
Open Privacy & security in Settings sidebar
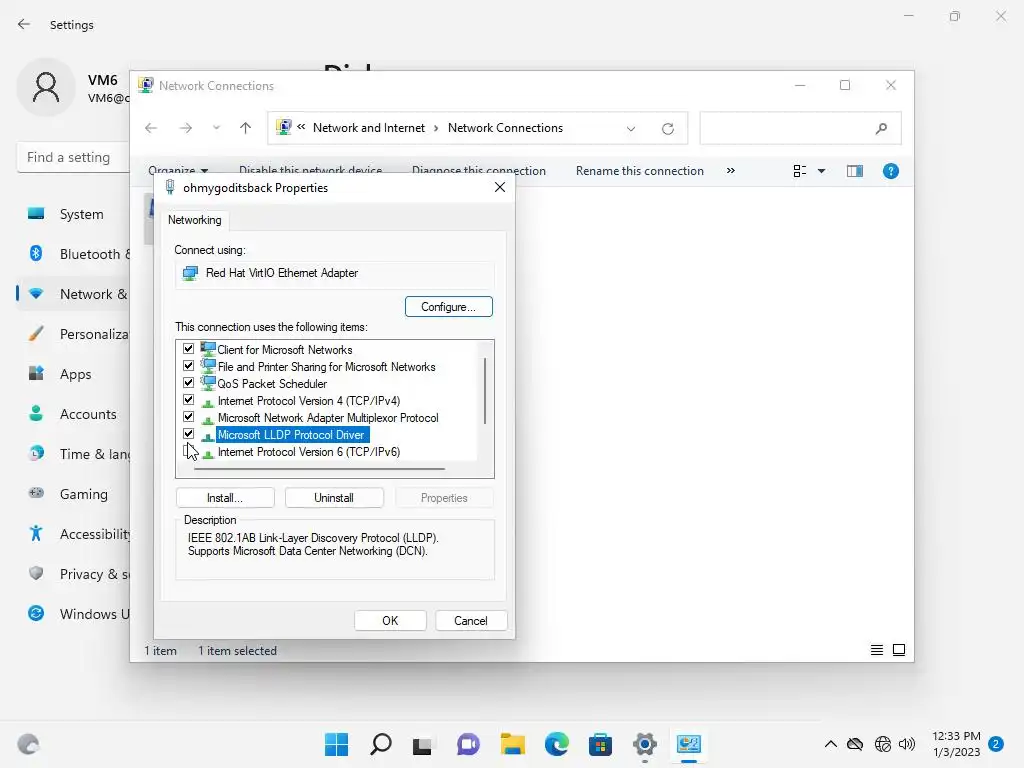[x=73, y=574]
